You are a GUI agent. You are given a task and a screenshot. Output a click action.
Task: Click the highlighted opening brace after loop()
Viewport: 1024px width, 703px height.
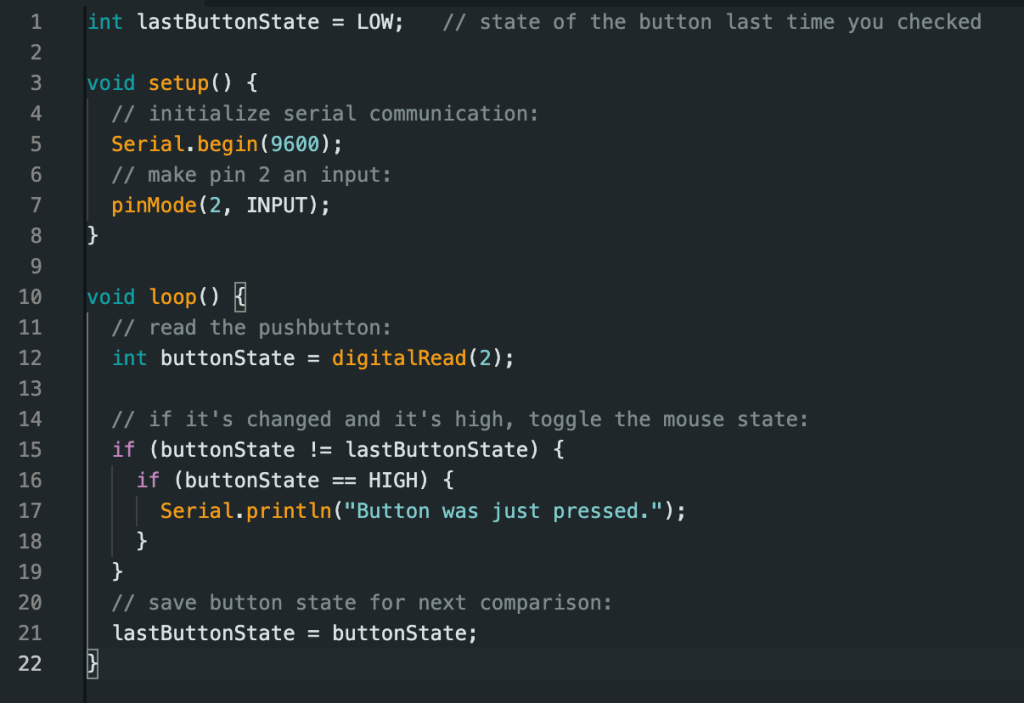(x=240, y=297)
